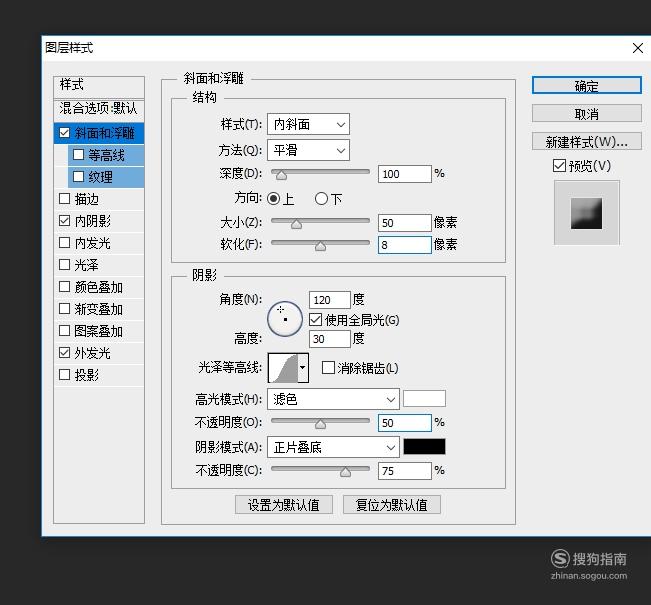Click the 角度 field showing 120
The width and height of the screenshot is (651, 605).
coord(330,300)
